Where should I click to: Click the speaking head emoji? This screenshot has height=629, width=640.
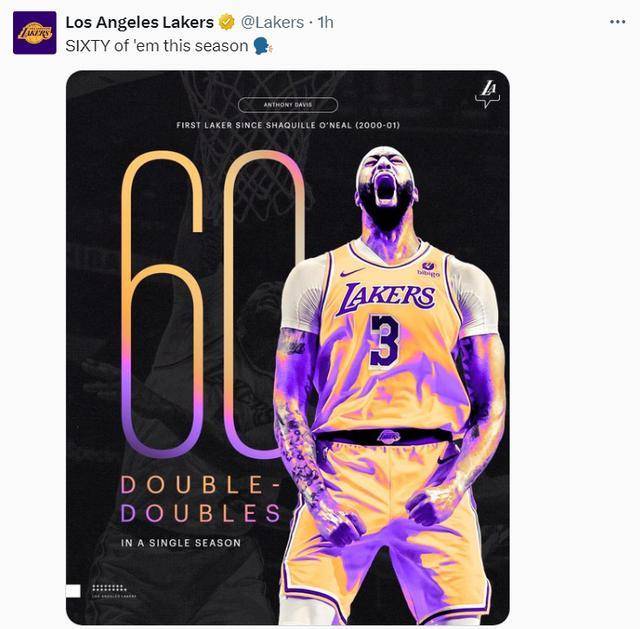[x=264, y=46]
